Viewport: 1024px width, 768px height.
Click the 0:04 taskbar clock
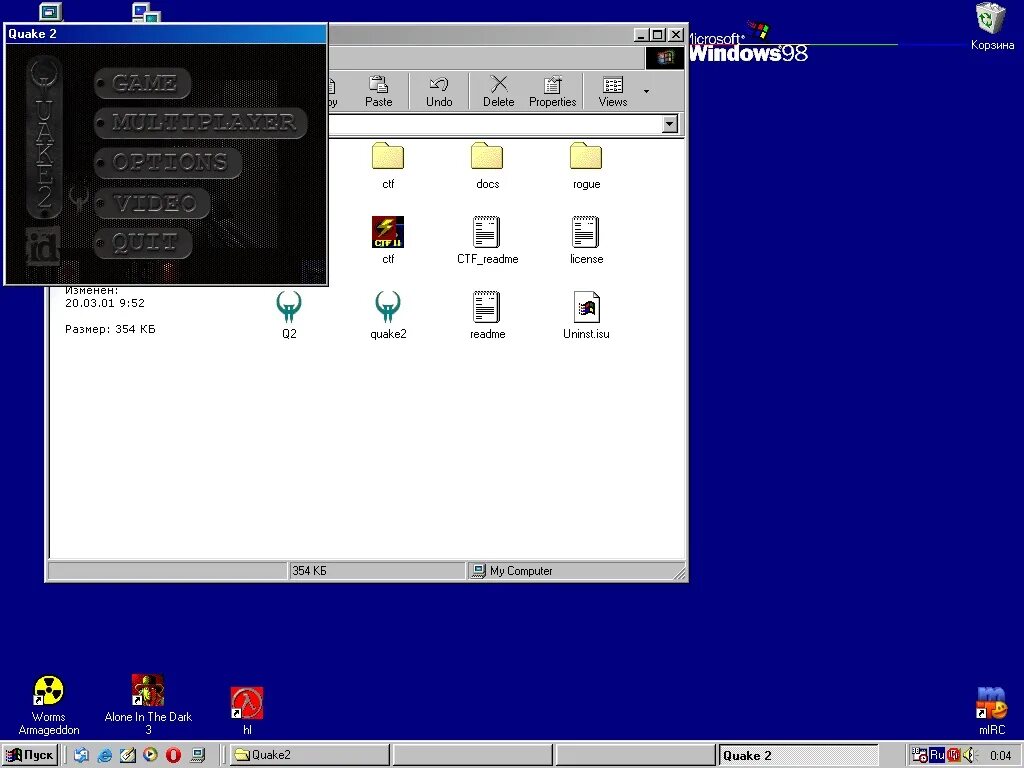point(1000,756)
